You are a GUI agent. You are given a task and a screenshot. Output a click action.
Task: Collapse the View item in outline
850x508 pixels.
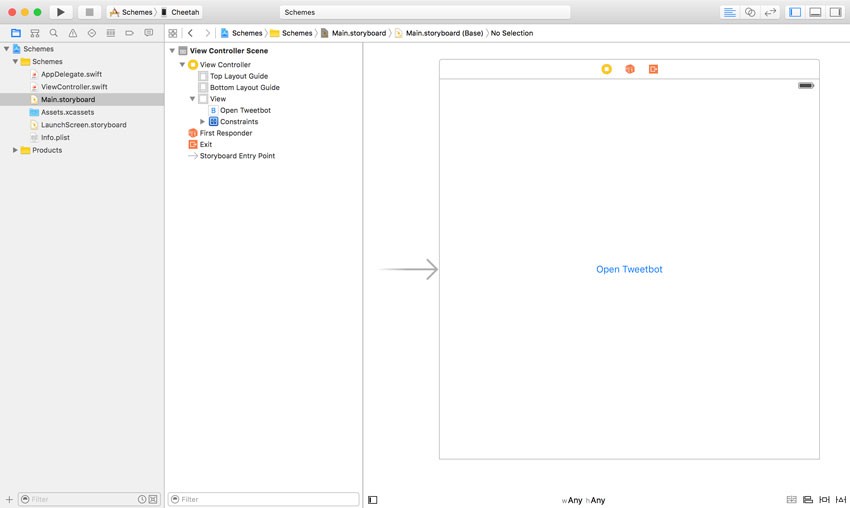pos(192,99)
